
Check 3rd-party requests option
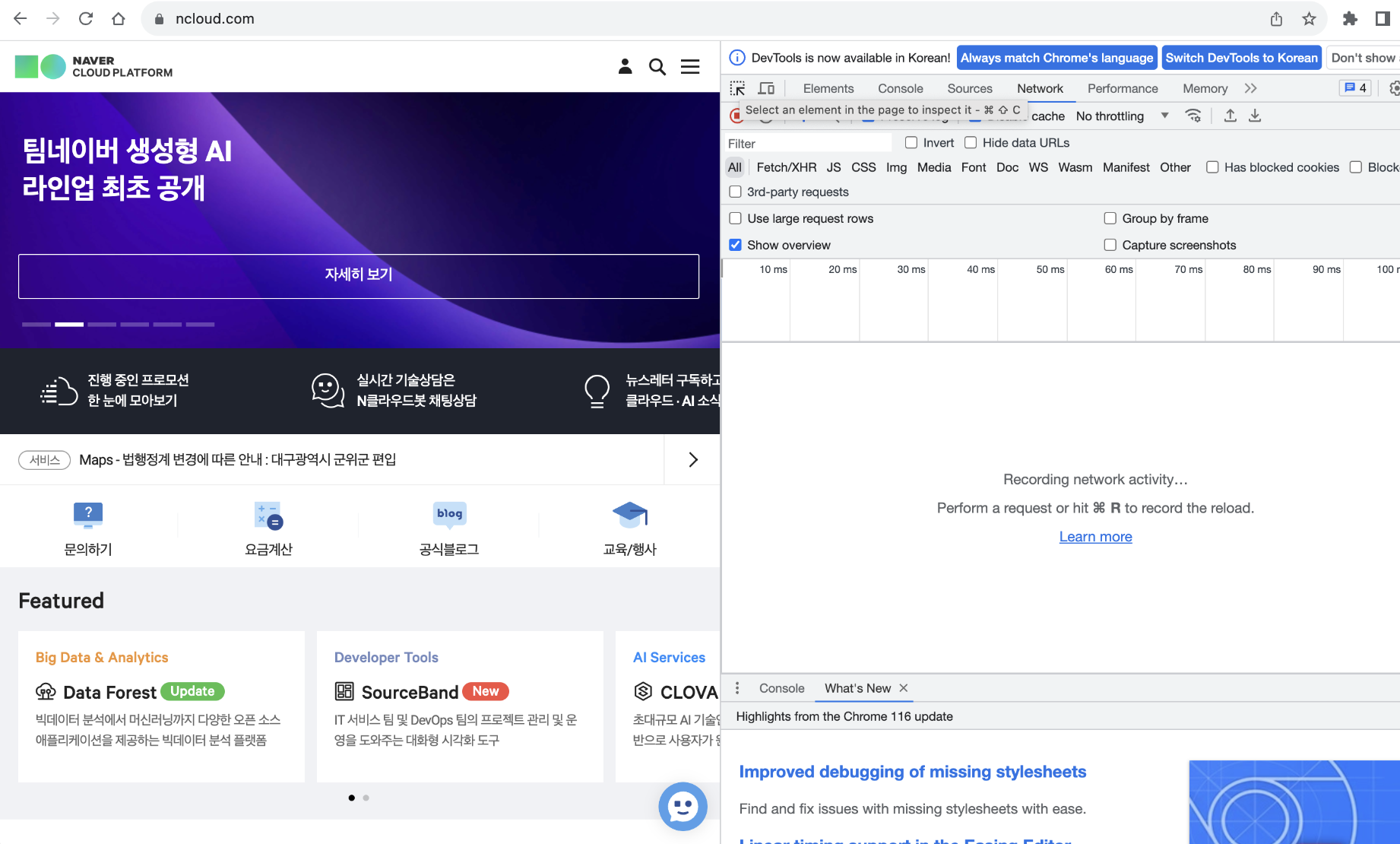click(735, 192)
